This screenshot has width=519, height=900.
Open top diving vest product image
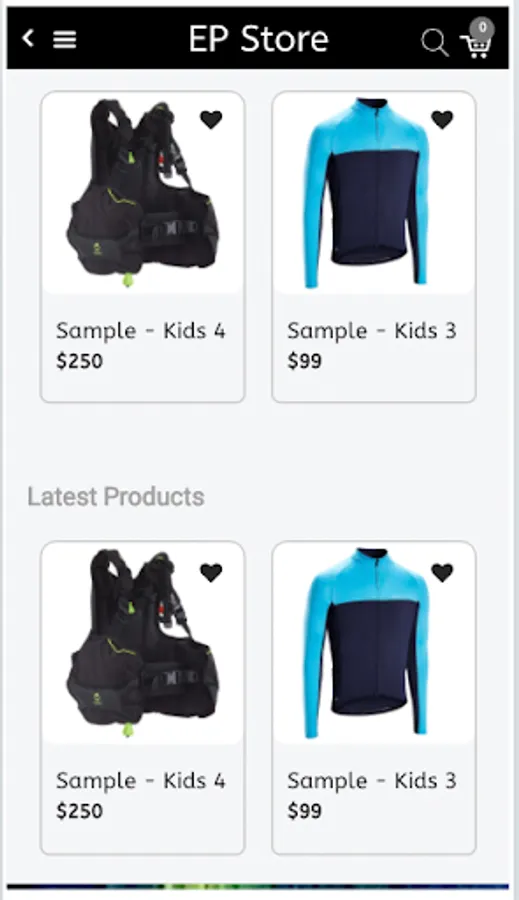point(142,193)
